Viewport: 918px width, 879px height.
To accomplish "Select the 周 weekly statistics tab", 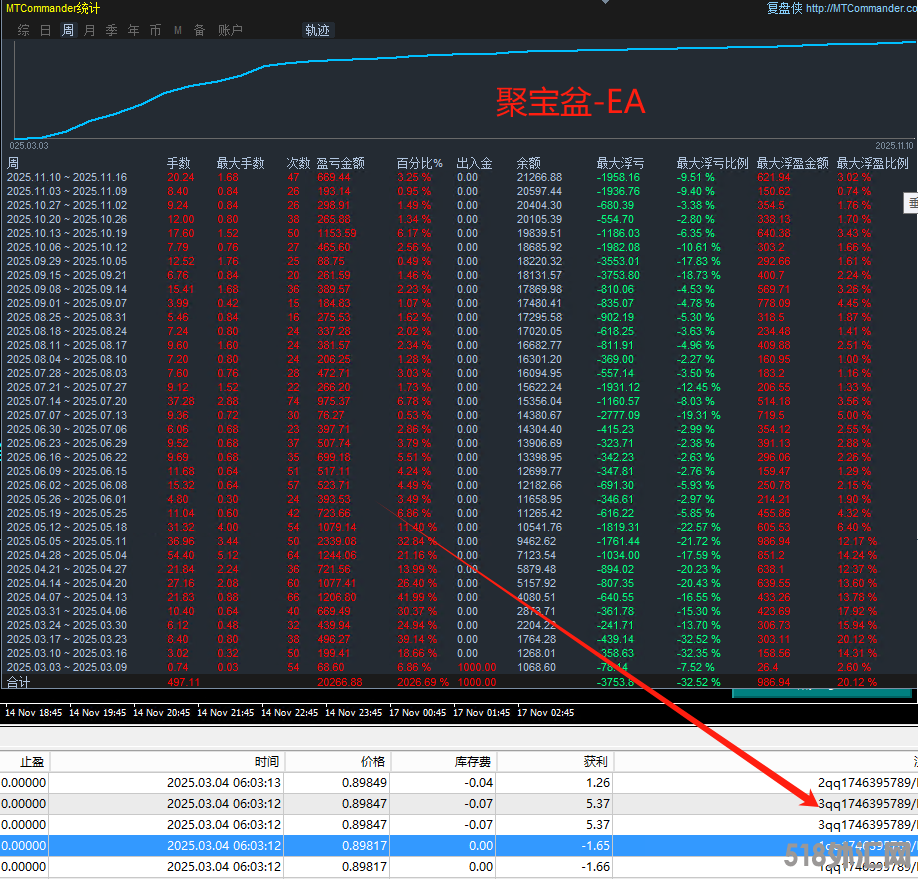I will click(x=68, y=30).
